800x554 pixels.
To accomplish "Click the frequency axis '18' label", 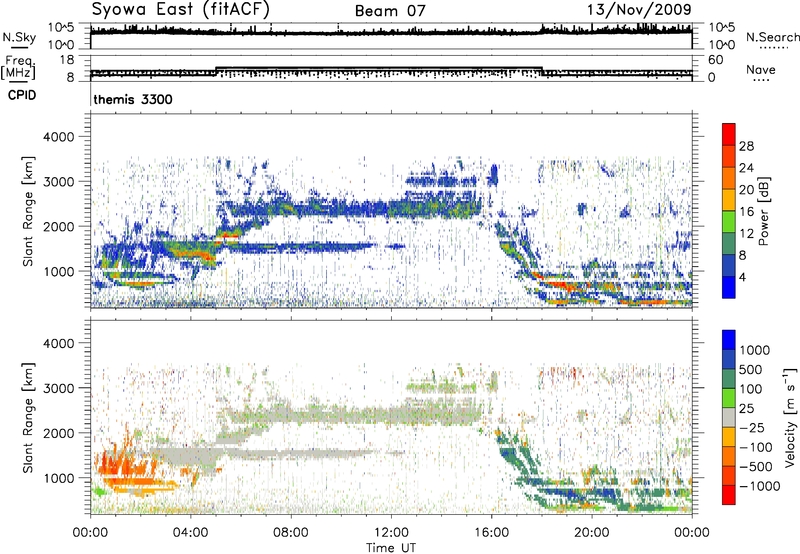I will pos(66,60).
